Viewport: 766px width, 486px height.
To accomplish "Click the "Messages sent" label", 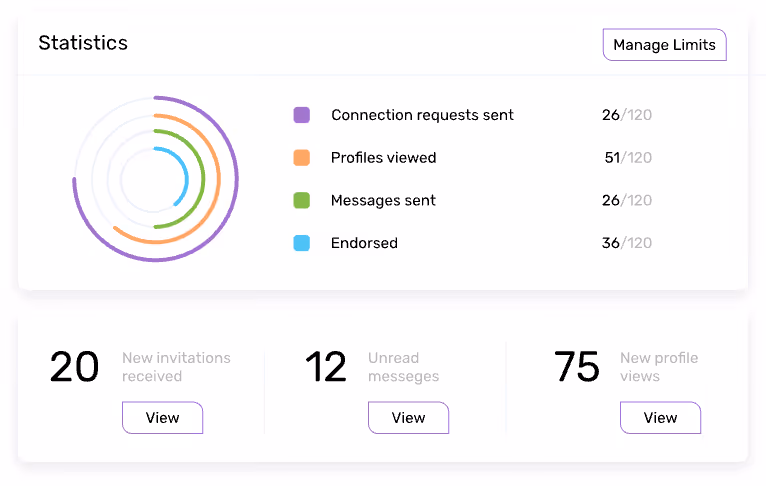I will [383, 200].
